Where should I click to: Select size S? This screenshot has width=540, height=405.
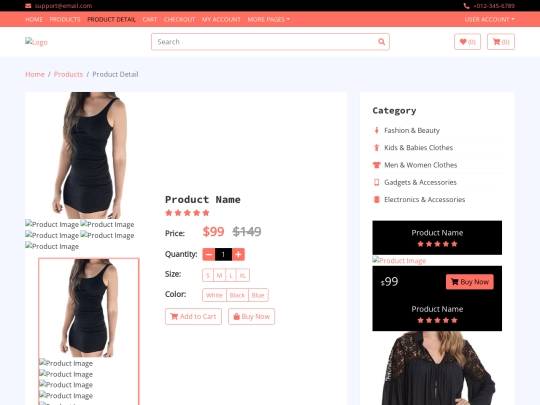(208, 275)
